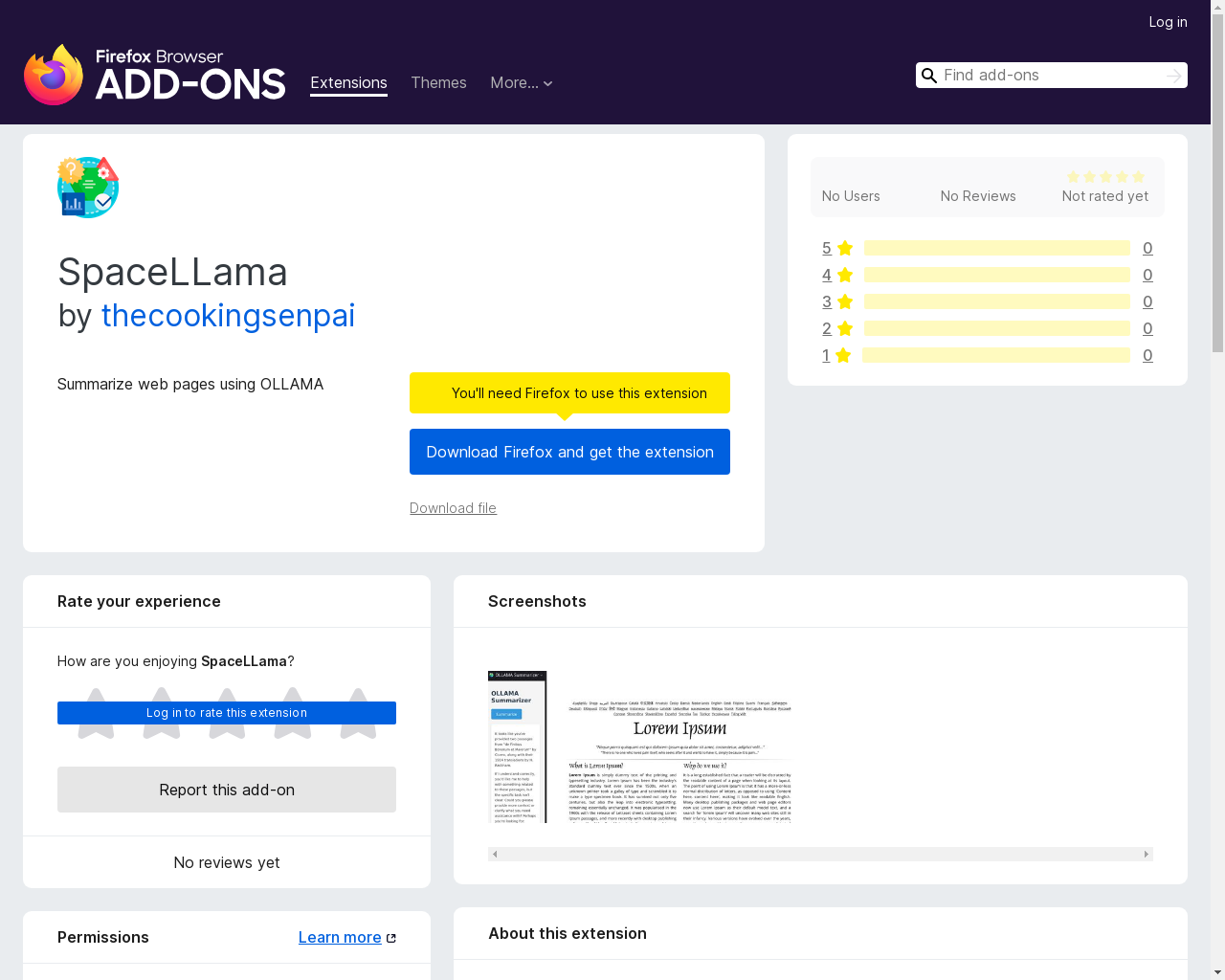Click the 5-star reviews number link
Viewport: 1225px width, 980px height.
point(827,248)
